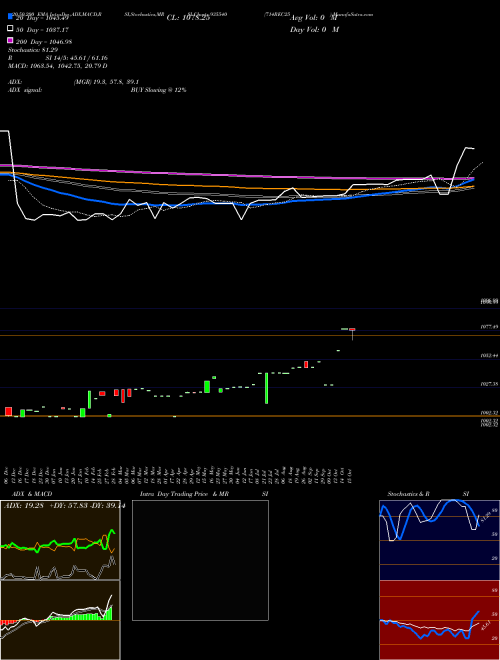
Task: Click the white 50 Day EMA legend swatch
Action: point(11,29)
